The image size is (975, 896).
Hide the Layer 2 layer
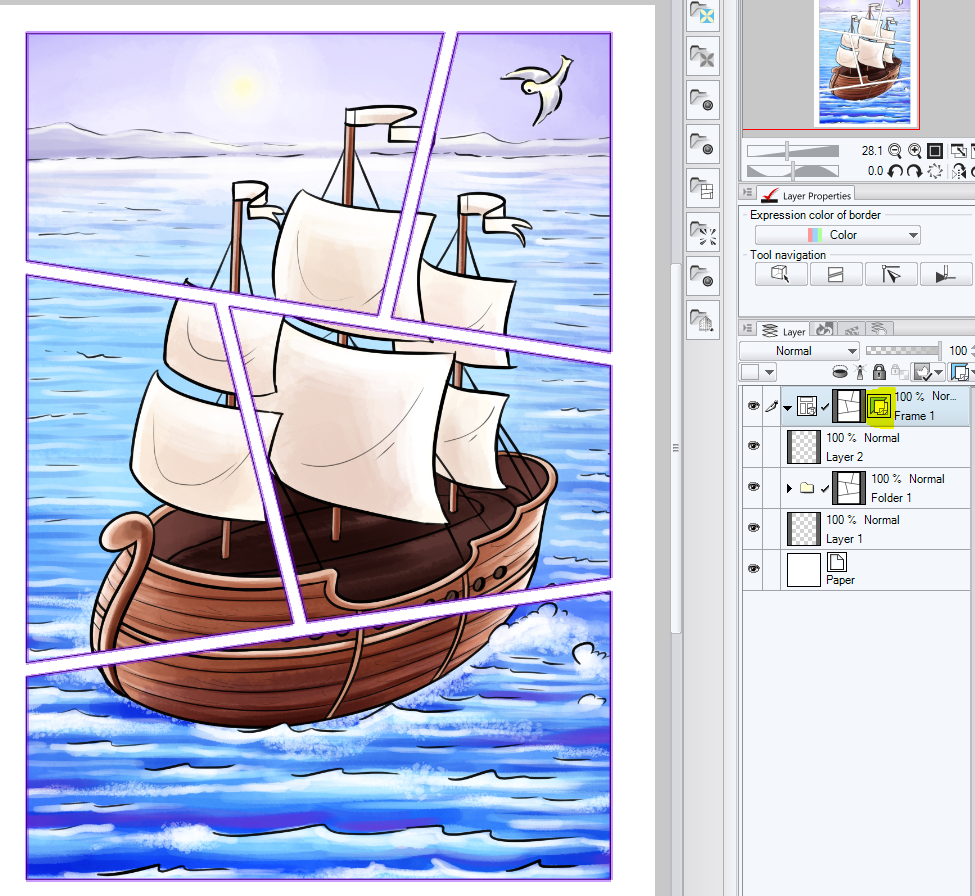(753, 446)
